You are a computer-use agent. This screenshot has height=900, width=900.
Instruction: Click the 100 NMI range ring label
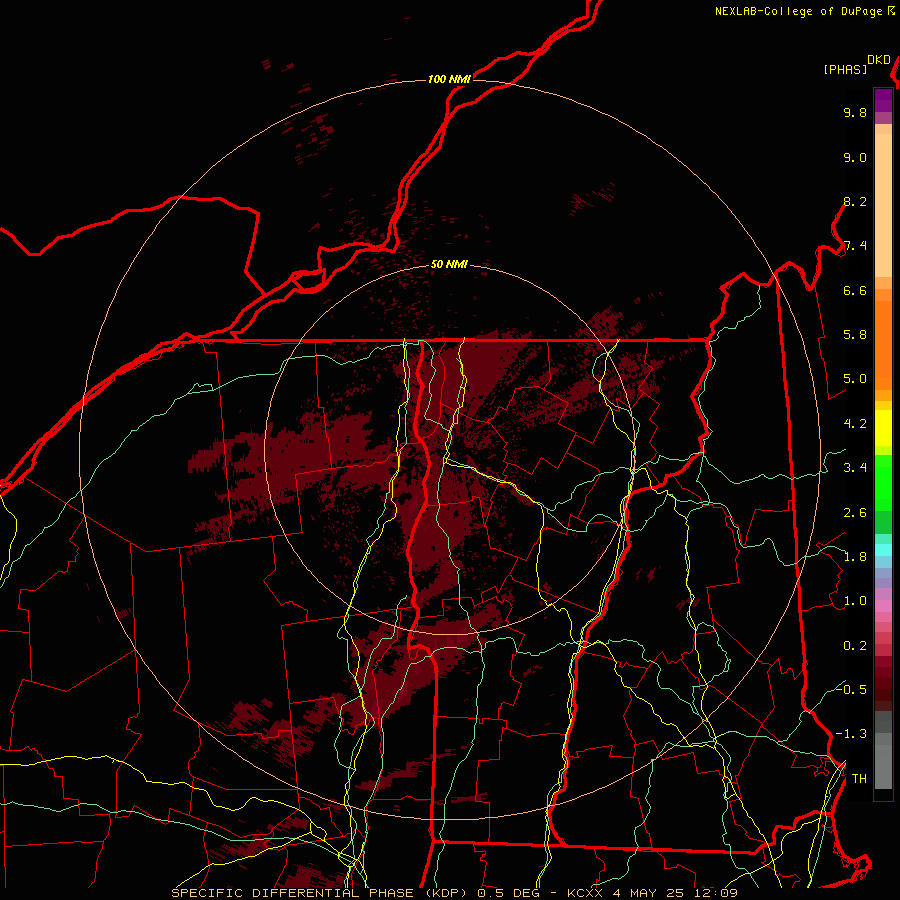[x=449, y=79]
